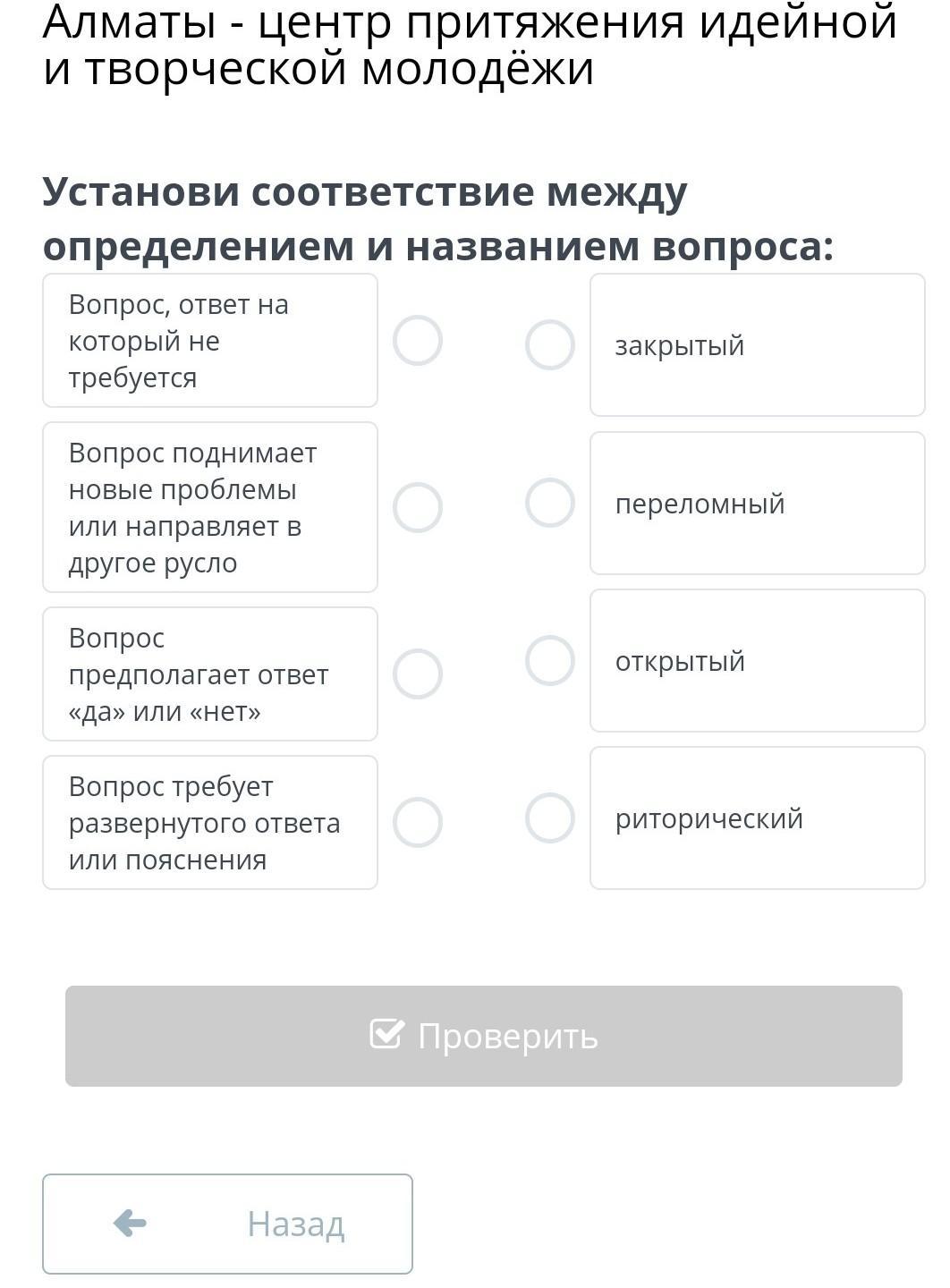
Task: Go back with the Назад label
Action: coord(295,1223)
